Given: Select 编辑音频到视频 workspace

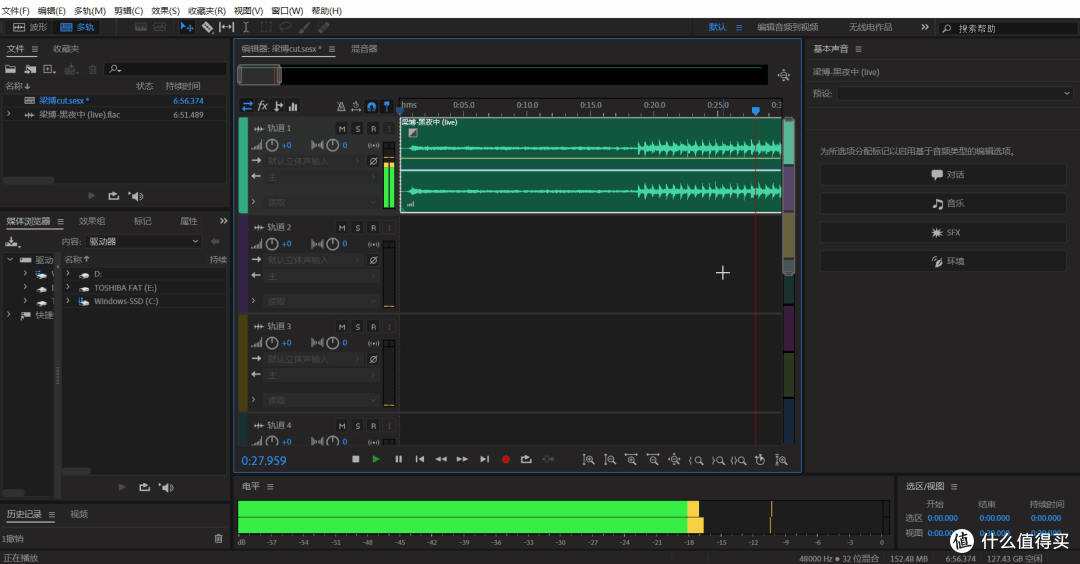Looking at the screenshot, I should 787,28.
